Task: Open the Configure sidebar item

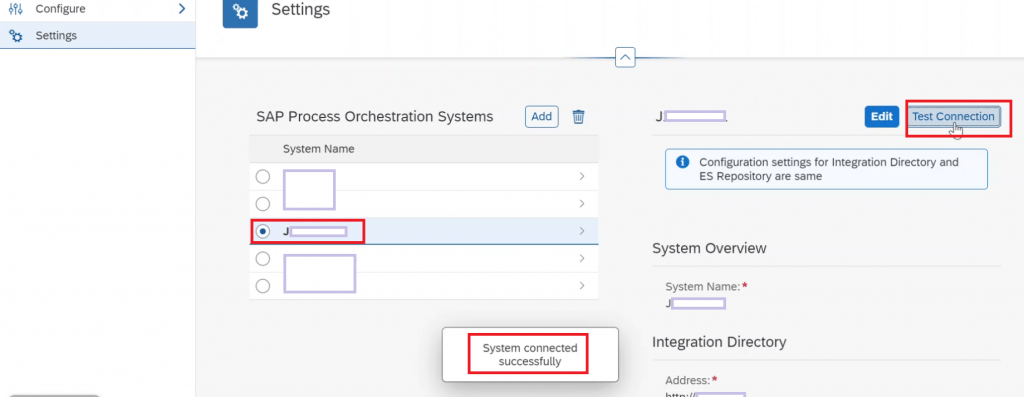Action: (97, 8)
